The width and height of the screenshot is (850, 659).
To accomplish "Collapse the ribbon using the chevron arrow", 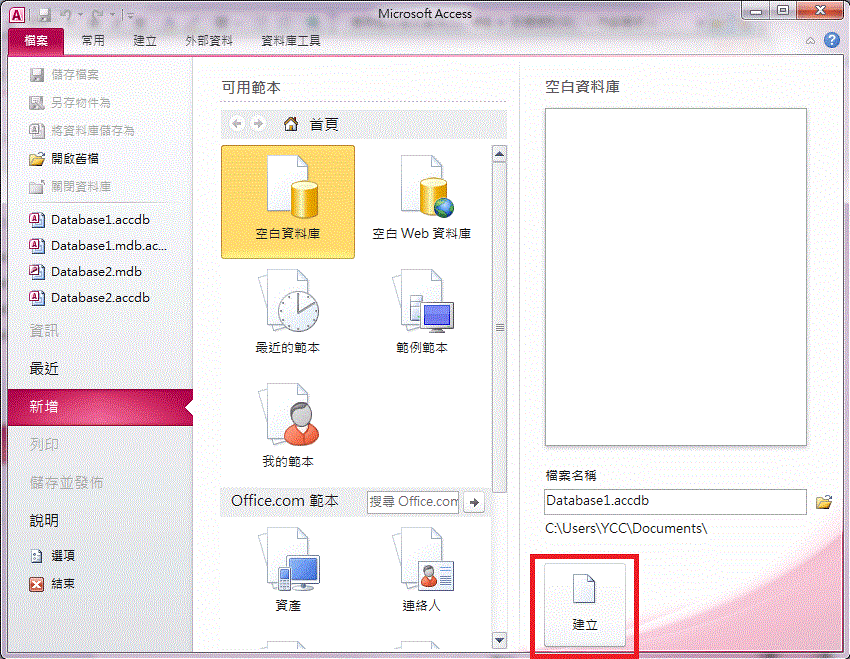I will click(x=811, y=41).
